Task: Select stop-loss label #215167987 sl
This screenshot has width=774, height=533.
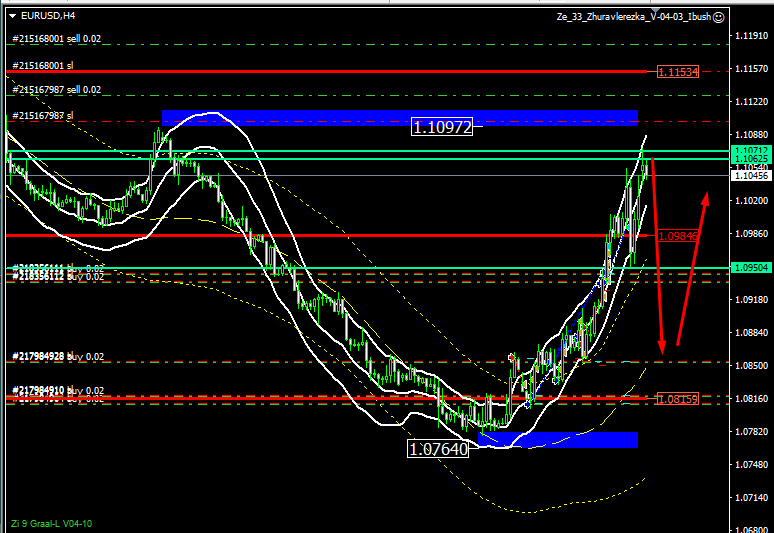Action: point(43,115)
